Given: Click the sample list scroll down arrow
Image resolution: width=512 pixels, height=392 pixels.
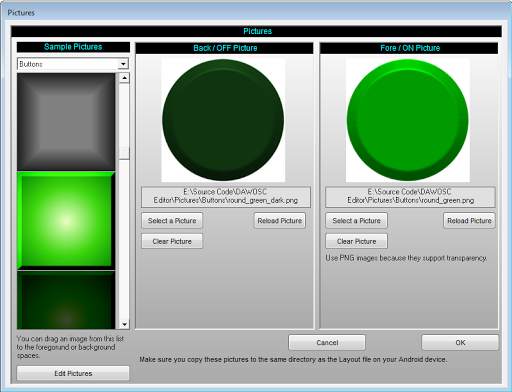Looking at the screenshot, I should [x=124, y=324].
